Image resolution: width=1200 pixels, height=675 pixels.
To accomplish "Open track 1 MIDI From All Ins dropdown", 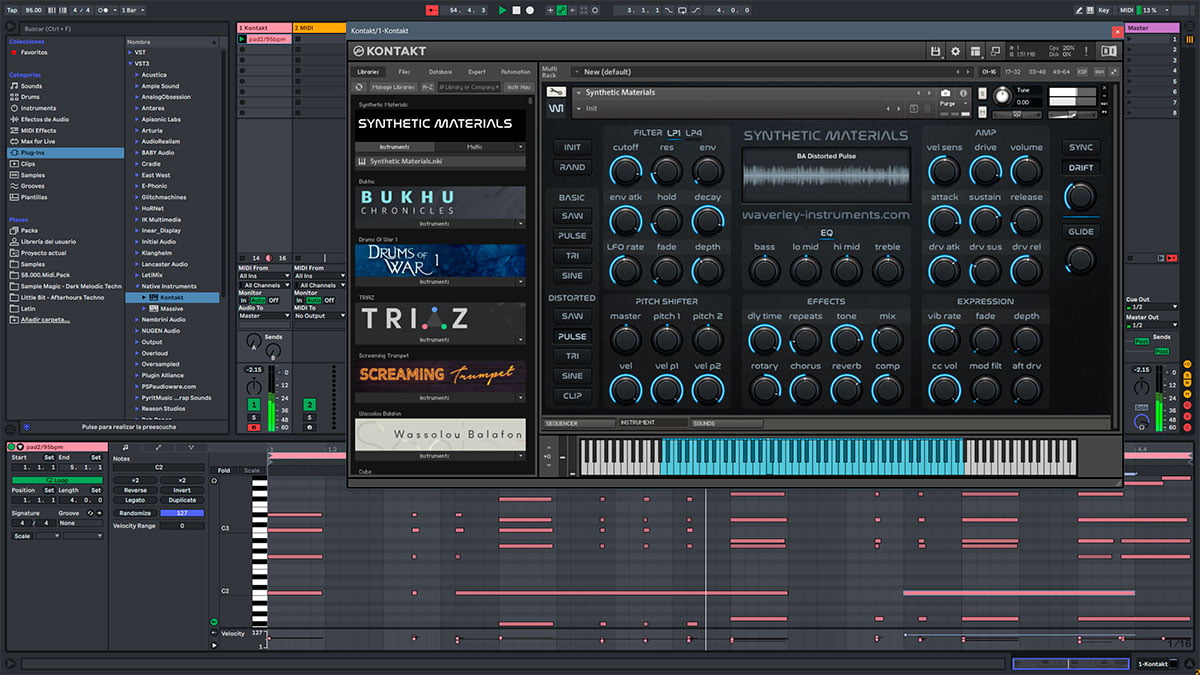I will (x=264, y=276).
